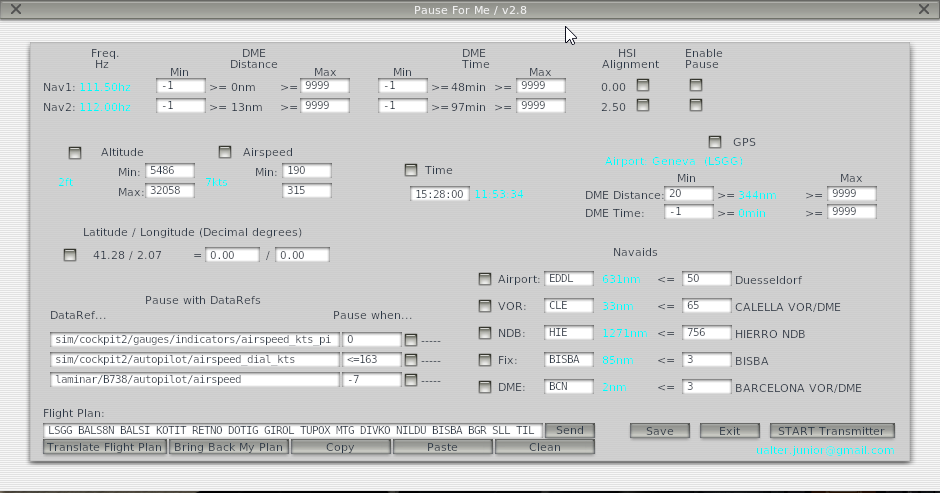The width and height of the screenshot is (940, 493).
Task: Edit Nav2 DME Distance Max field
Action: coord(325,106)
